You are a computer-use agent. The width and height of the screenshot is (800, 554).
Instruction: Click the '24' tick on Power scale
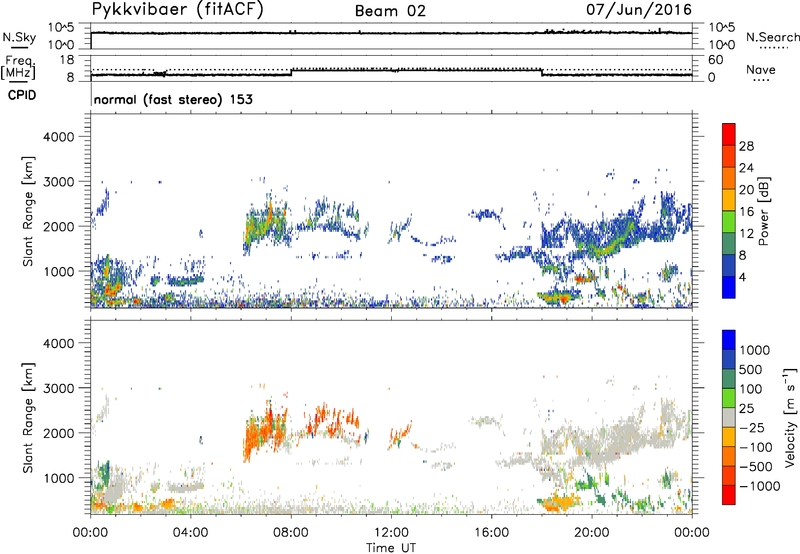point(746,168)
